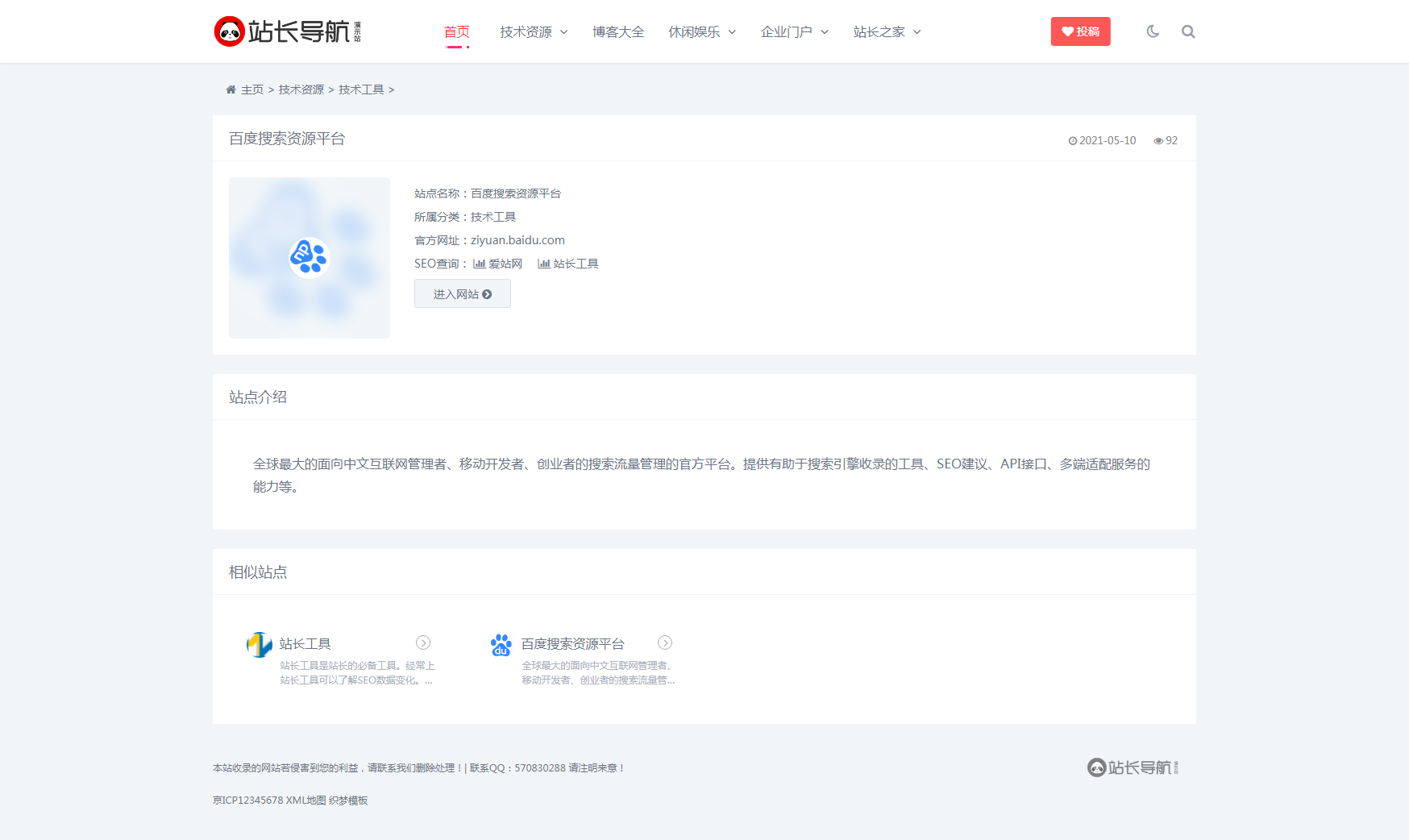Click the 织梦模板 footer link
Screen dimensions: 1409x840
pos(348,800)
